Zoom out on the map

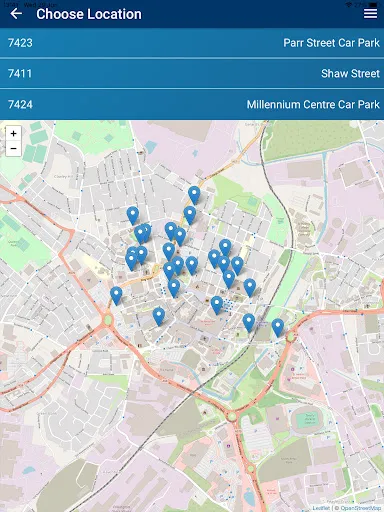[x=13, y=148]
